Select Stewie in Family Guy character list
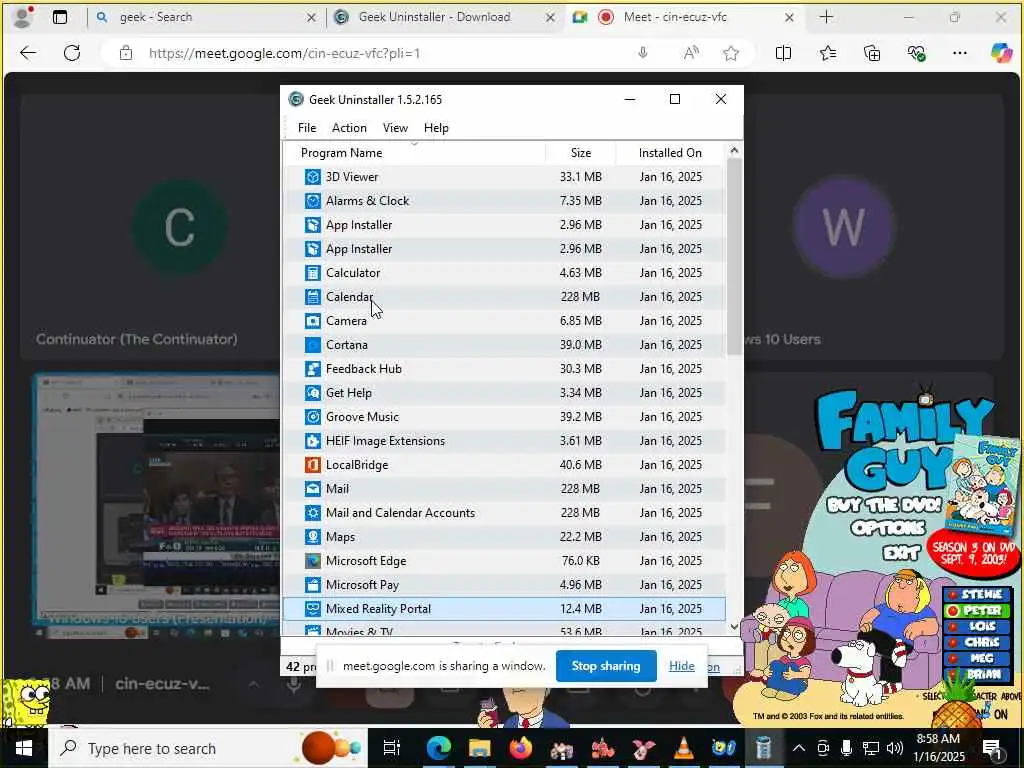Image resolution: width=1024 pixels, height=768 pixels. [976, 595]
